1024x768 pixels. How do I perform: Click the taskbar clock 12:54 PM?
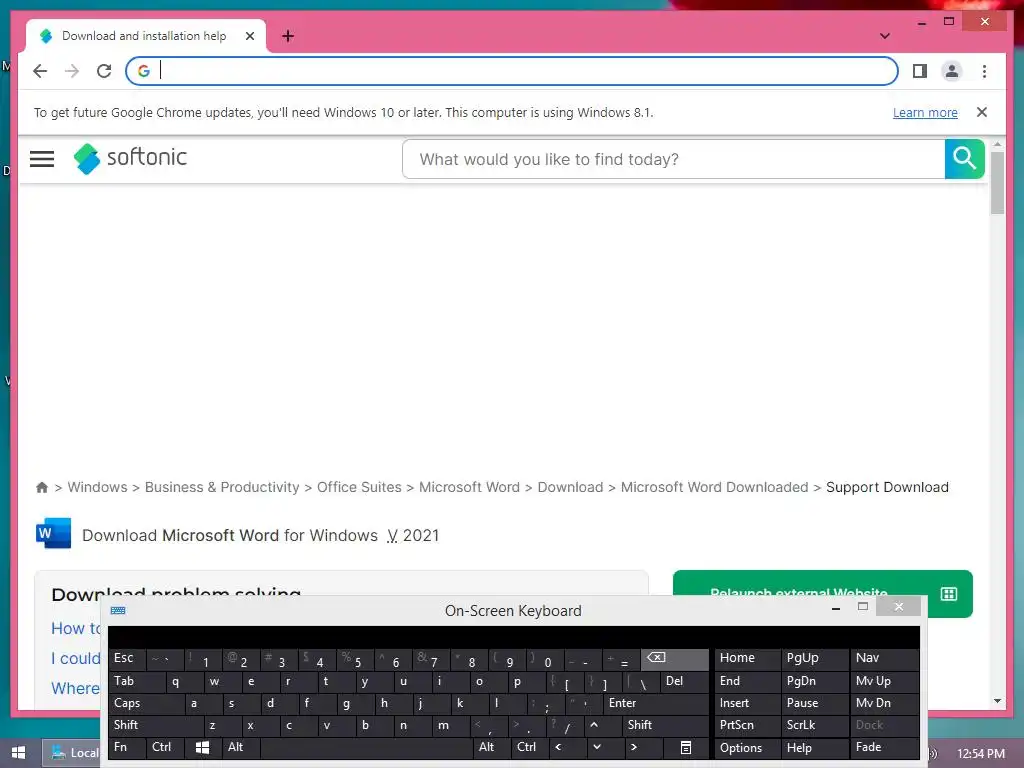[x=980, y=754]
